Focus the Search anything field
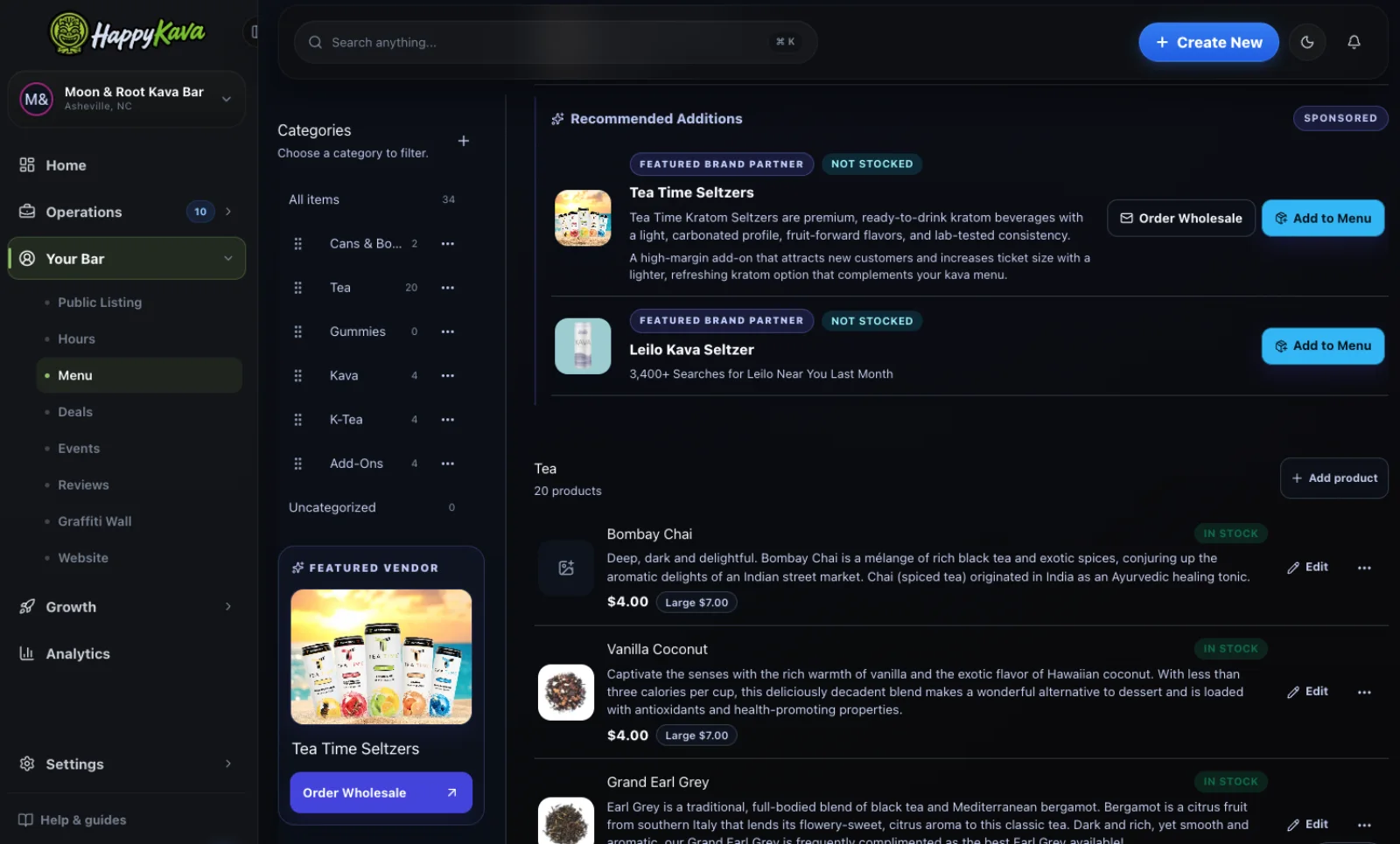 (x=556, y=42)
